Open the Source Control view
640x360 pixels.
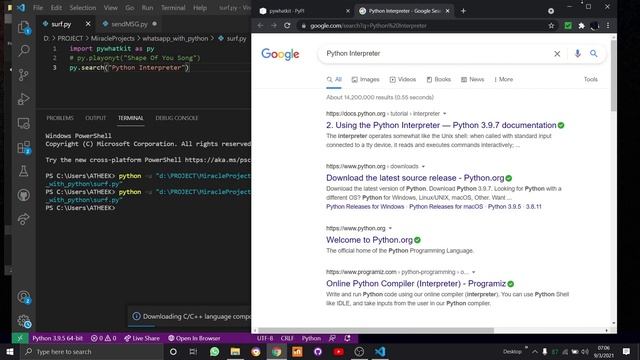coord(24,75)
